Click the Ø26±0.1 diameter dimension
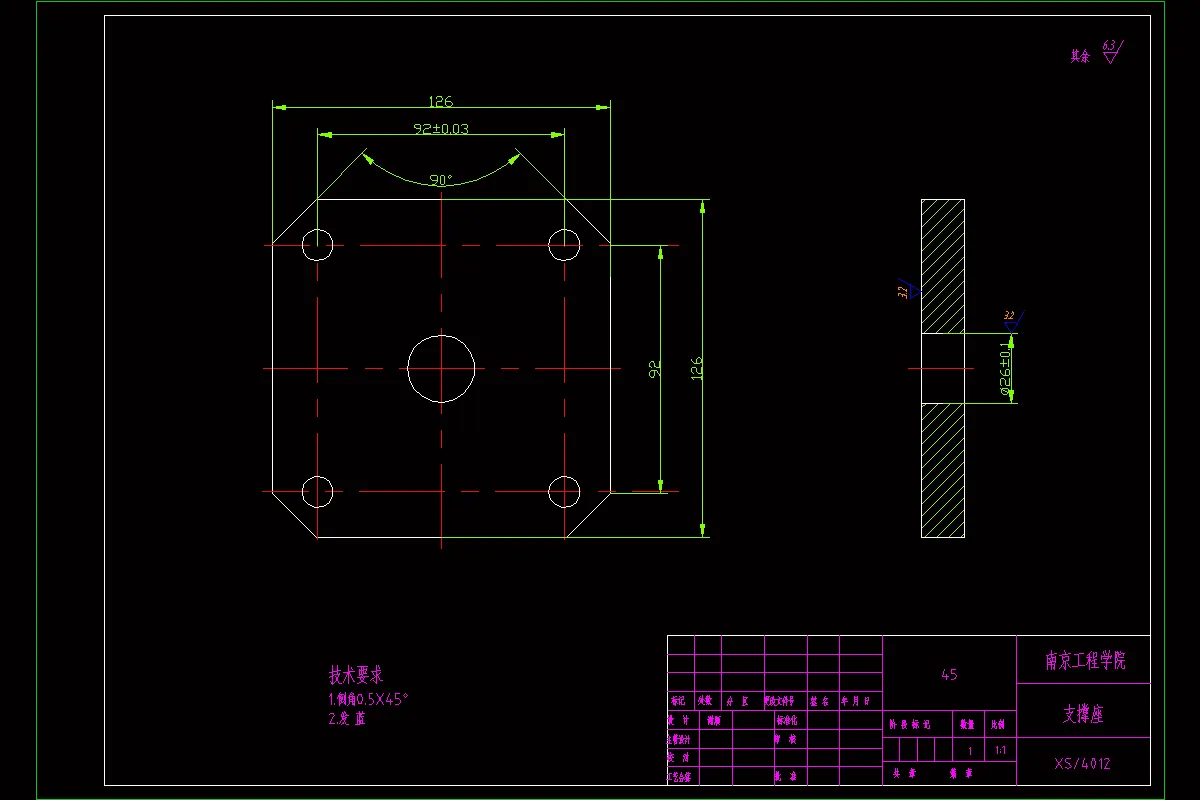Image resolution: width=1200 pixels, height=800 pixels. click(x=1005, y=369)
